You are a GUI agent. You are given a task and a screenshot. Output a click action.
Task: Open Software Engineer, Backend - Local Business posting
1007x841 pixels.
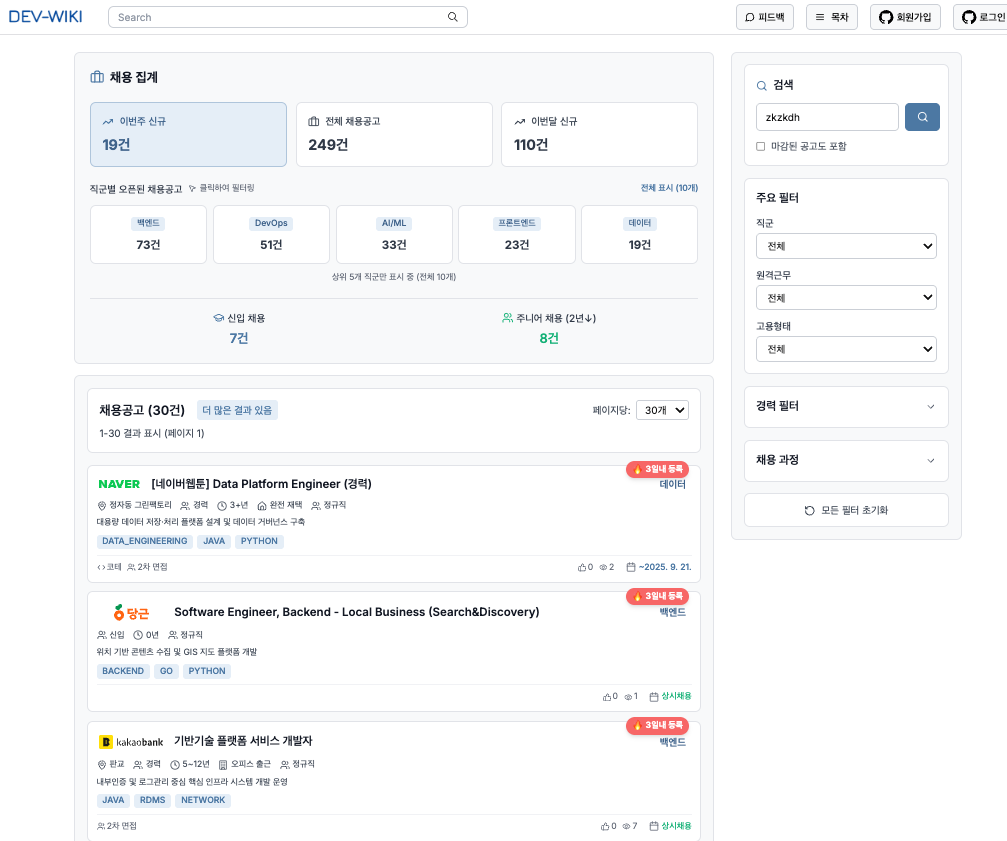356,612
